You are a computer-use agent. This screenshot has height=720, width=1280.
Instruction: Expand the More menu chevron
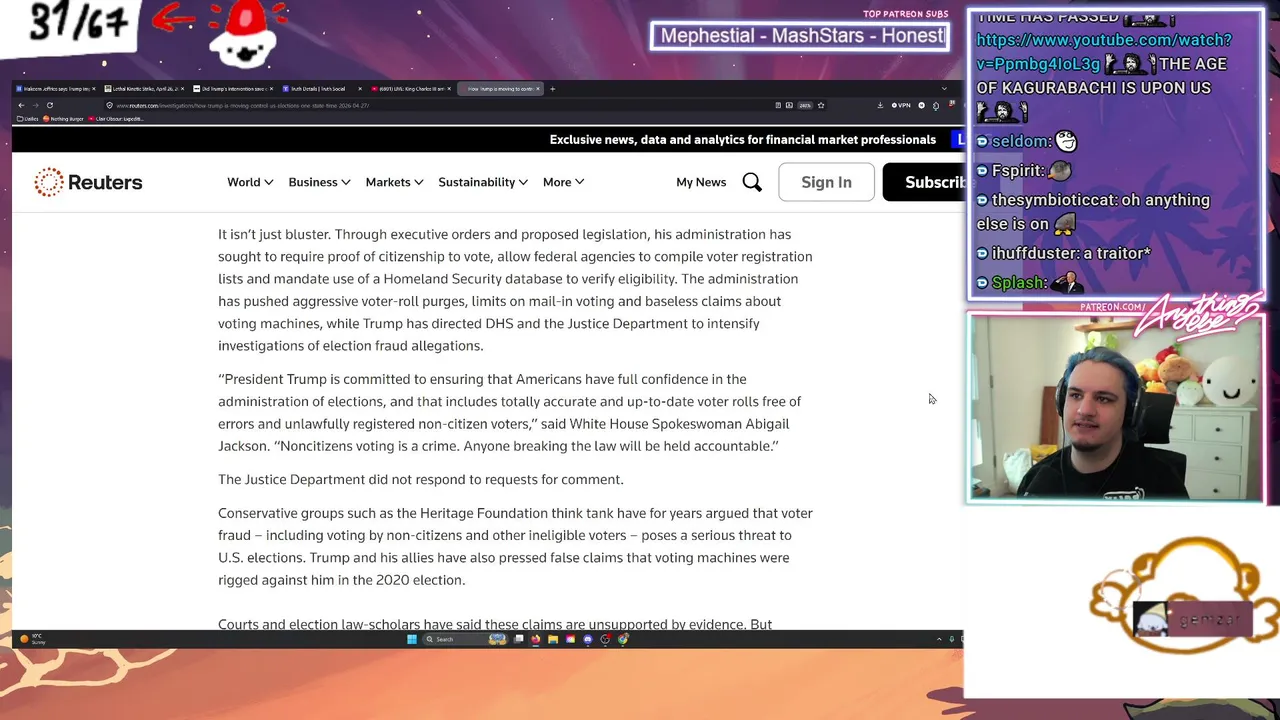click(579, 182)
